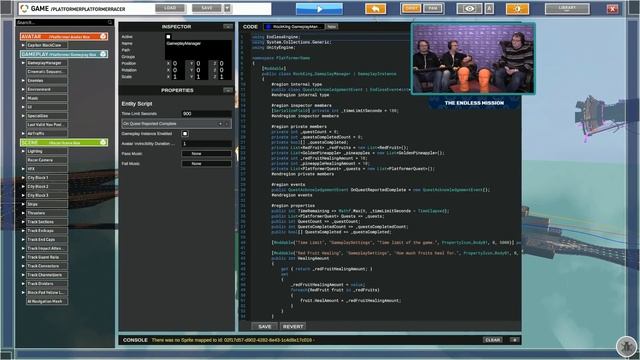Select the Cinematic Sequence item
This screenshot has height=360, width=640.
(47, 72)
